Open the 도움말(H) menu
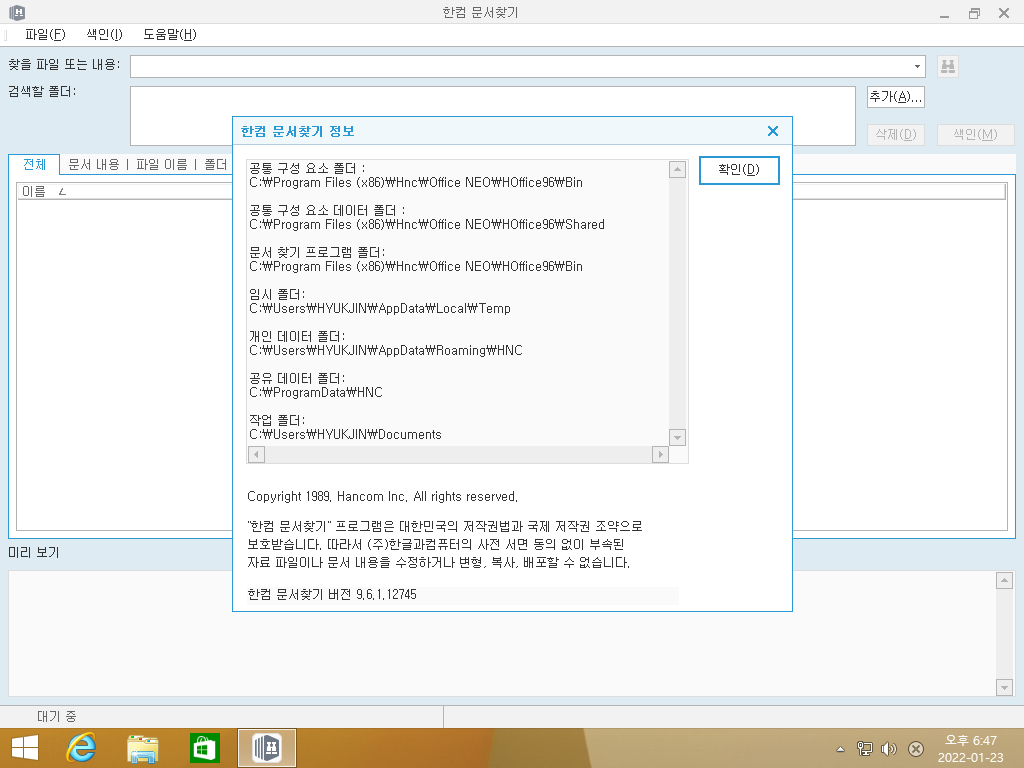 (170, 35)
